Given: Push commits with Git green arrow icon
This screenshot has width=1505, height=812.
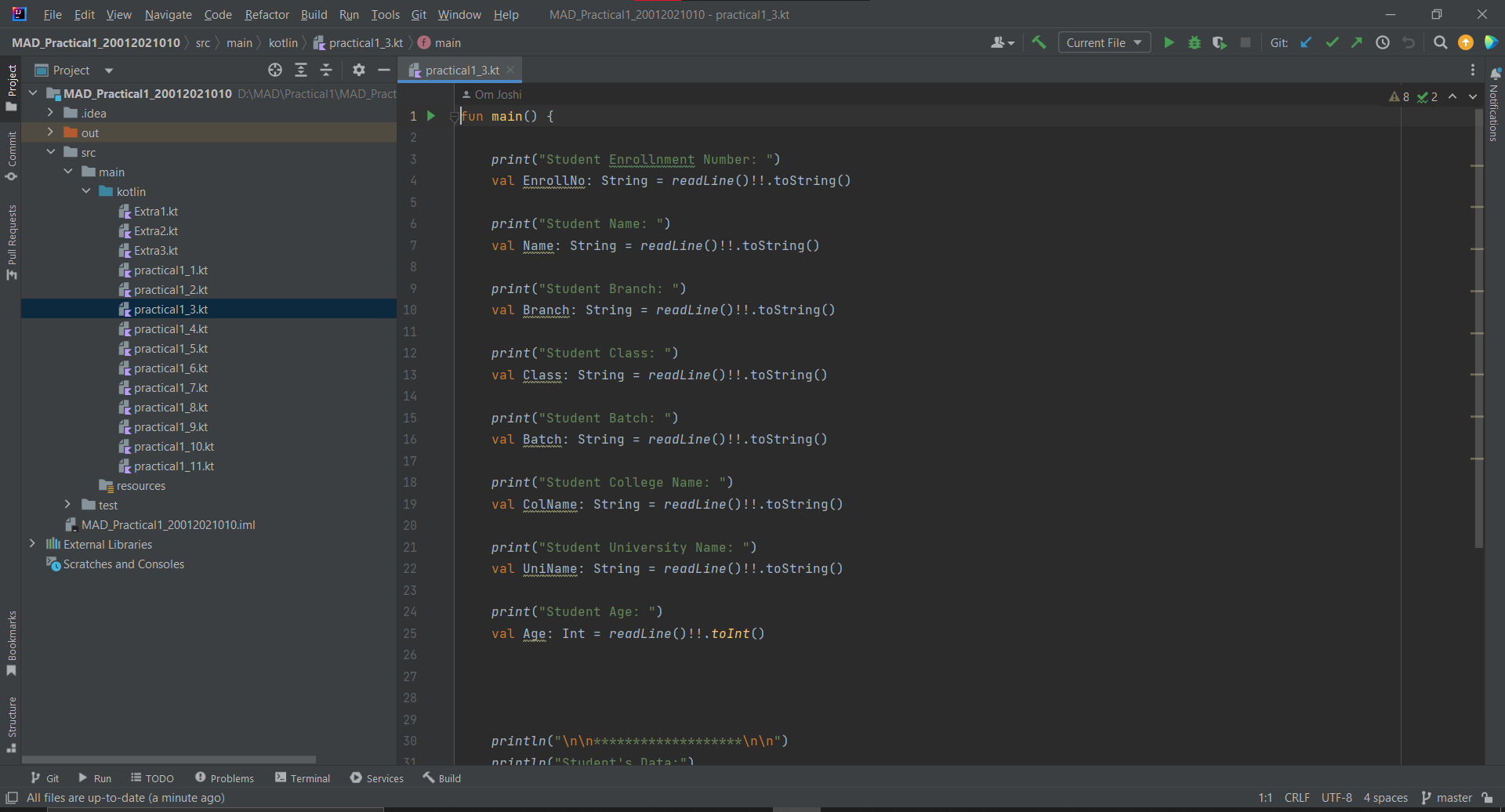Looking at the screenshot, I should (x=1357, y=43).
